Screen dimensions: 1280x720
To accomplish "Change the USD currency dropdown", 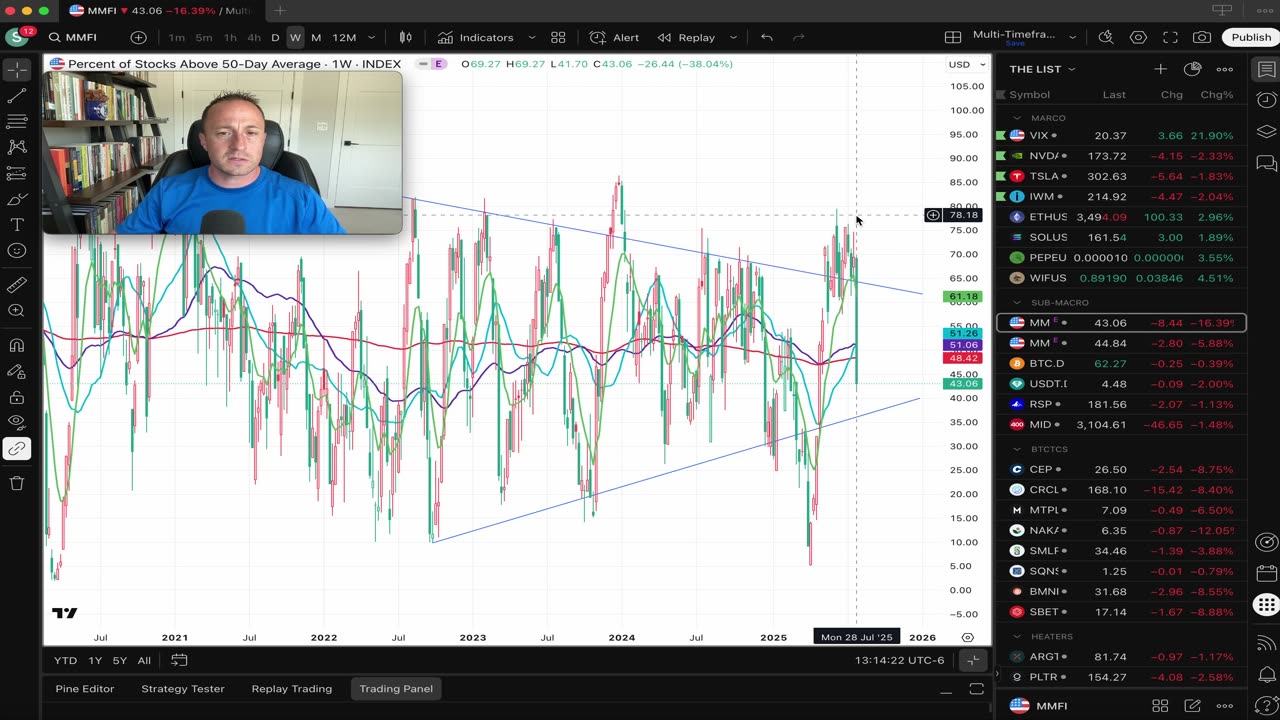I will coord(967,64).
